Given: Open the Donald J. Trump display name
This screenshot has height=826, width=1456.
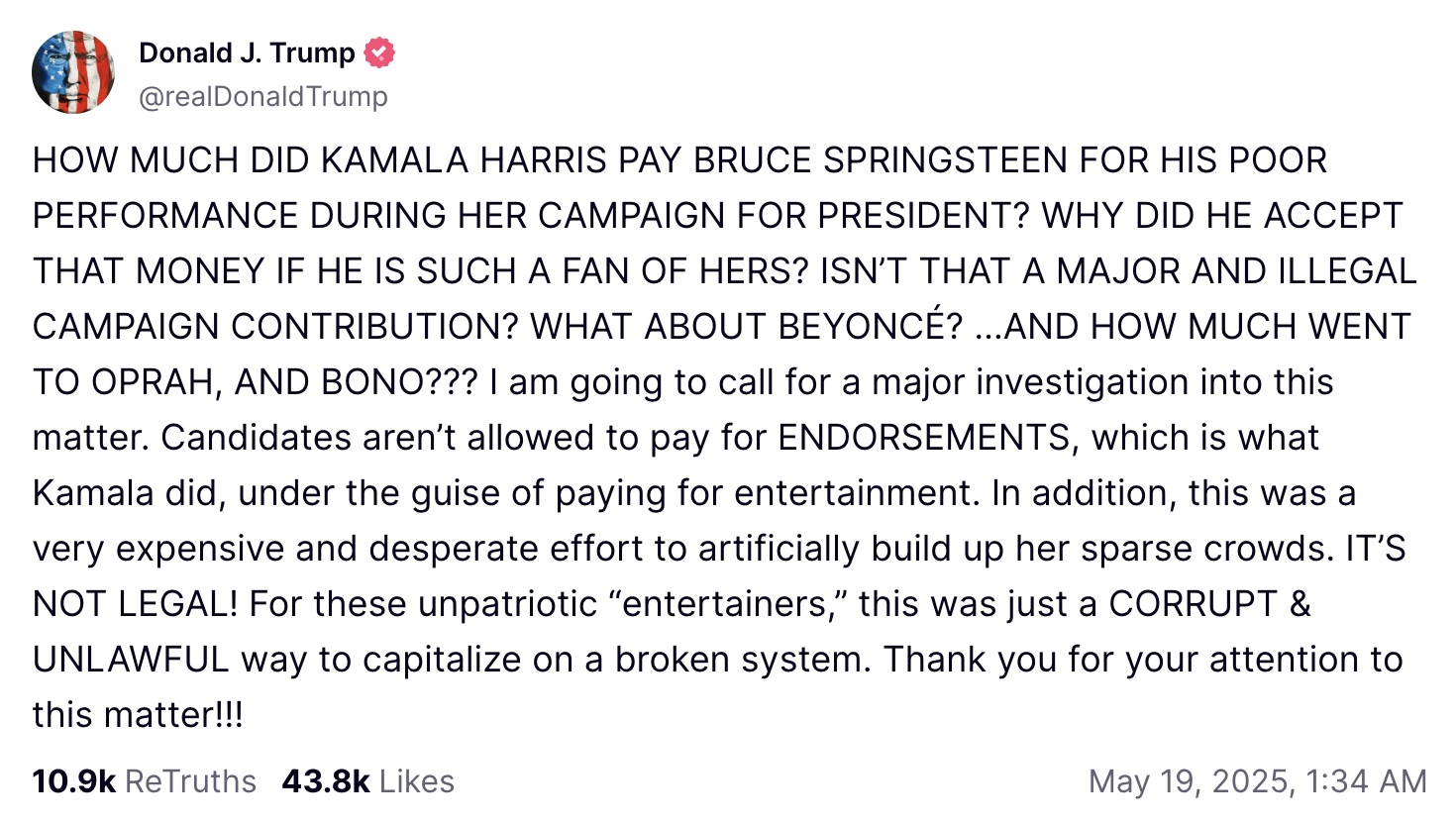Looking at the screenshot, I should coord(247,52).
